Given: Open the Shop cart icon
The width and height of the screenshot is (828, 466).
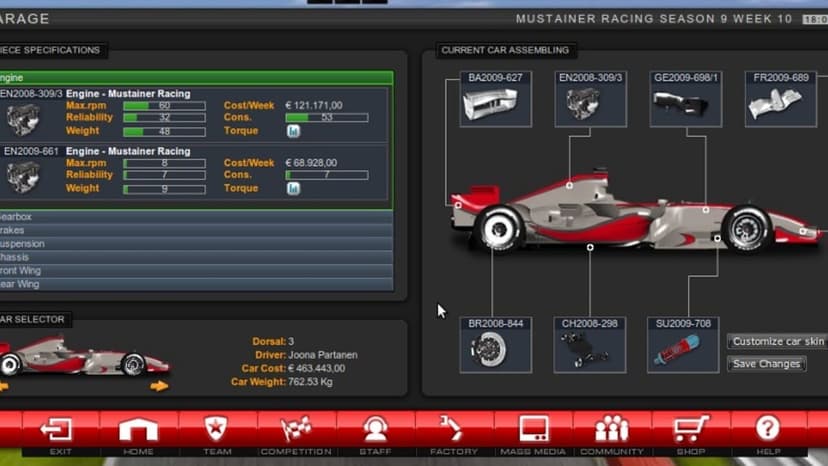Looking at the screenshot, I should 691,428.
